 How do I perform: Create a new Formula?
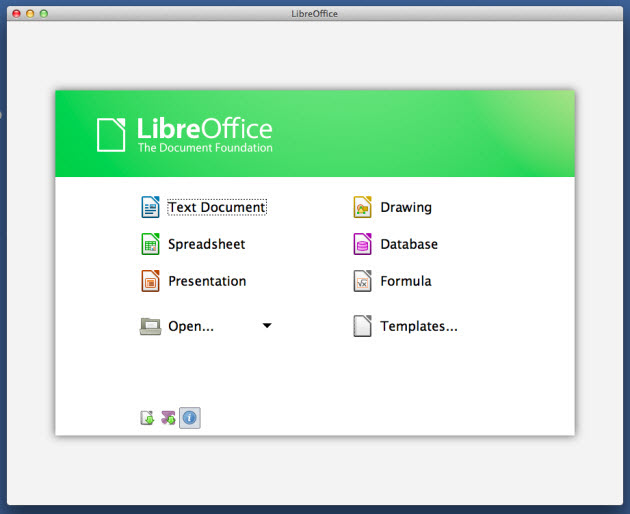(406, 281)
